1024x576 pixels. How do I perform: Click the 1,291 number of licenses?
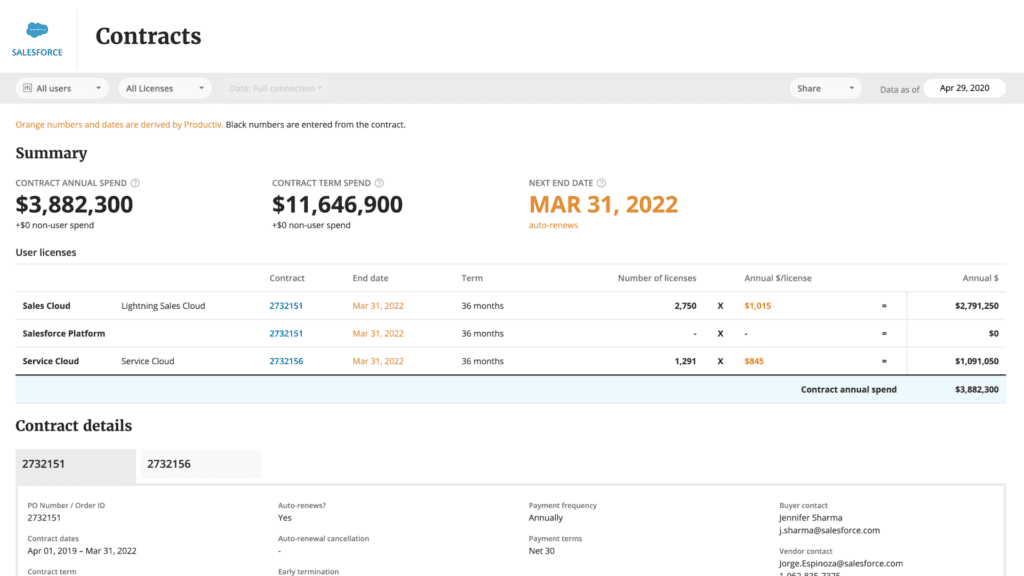pos(685,361)
